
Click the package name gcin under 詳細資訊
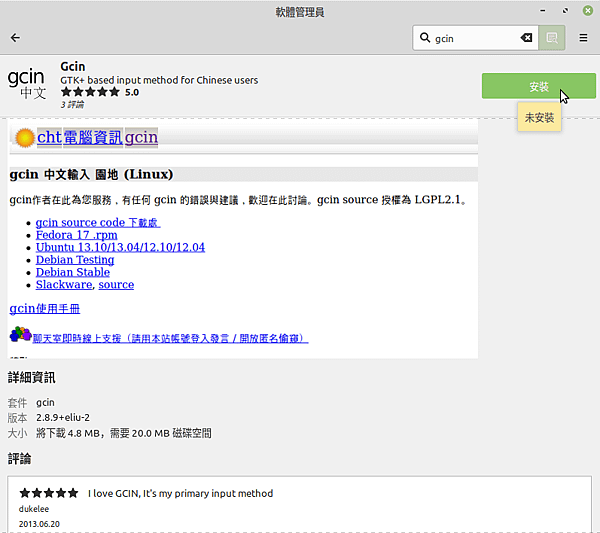click(45, 403)
